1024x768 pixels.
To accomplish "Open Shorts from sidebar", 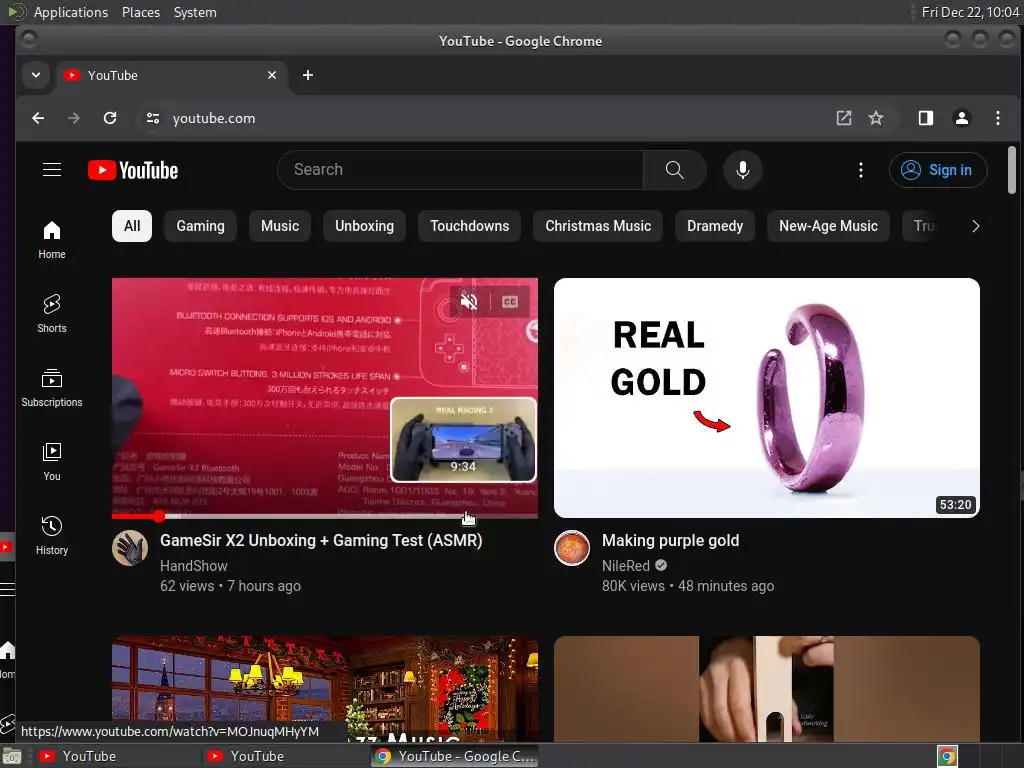I will [x=52, y=314].
